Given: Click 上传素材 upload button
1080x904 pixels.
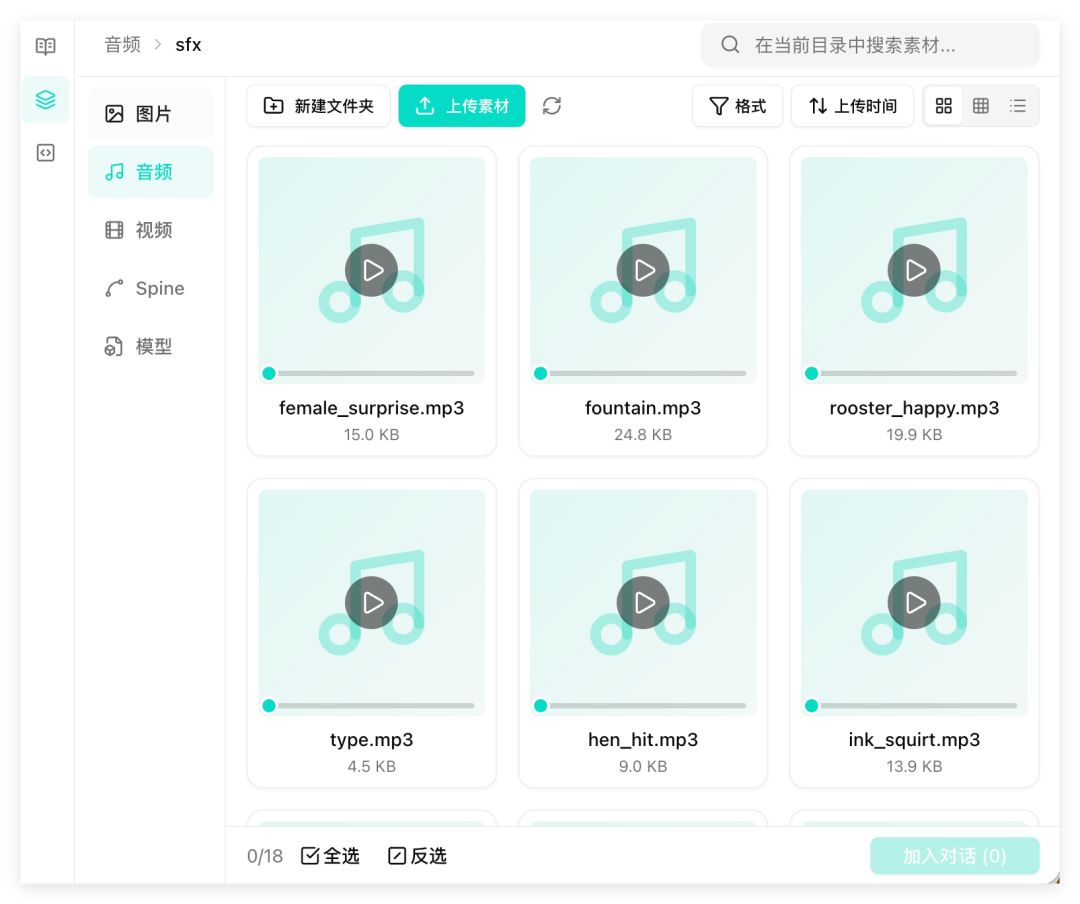Looking at the screenshot, I should [x=461, y=105].
